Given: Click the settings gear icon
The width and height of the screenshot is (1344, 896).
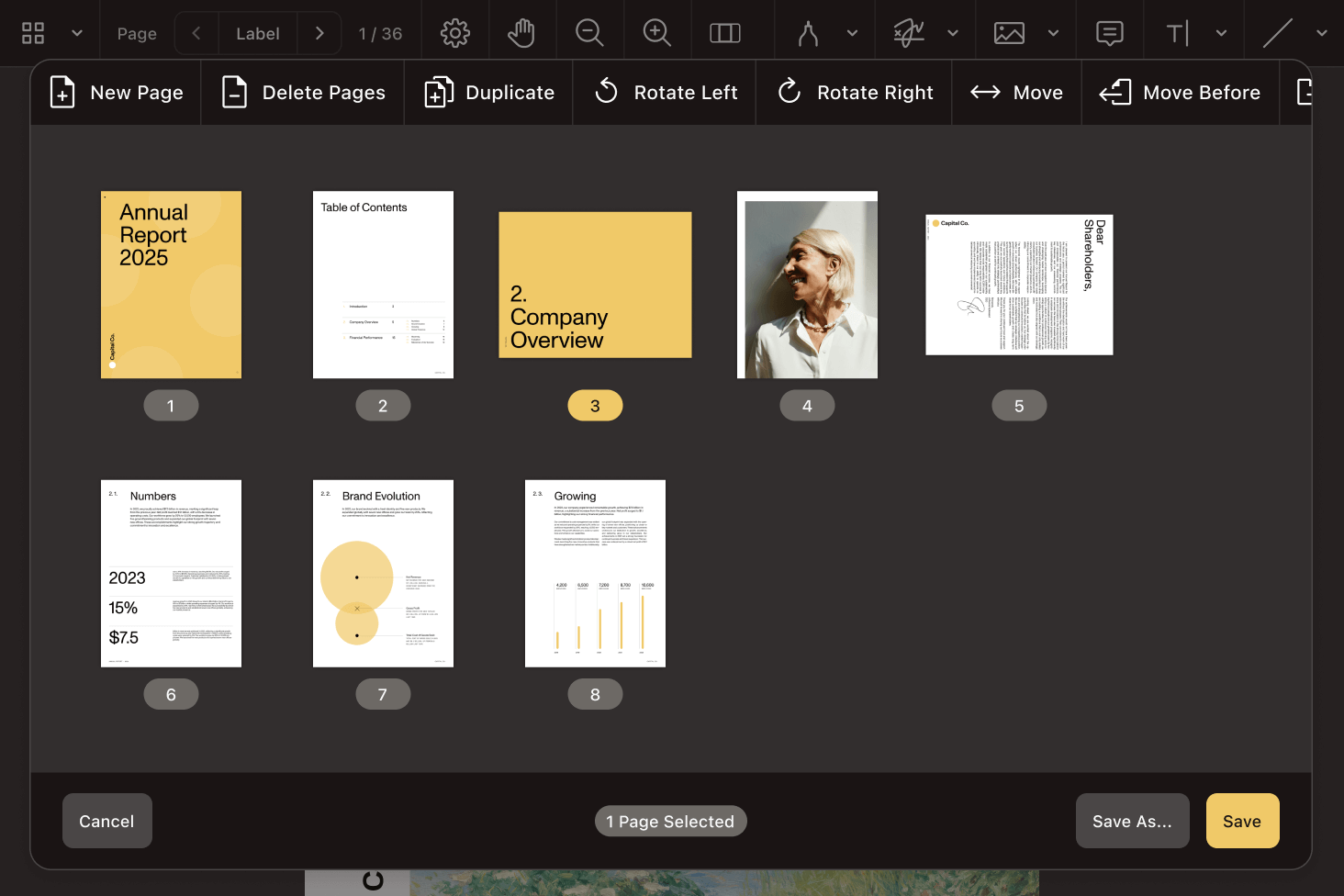Looking at the screenshot, I should (x=454, y=33).
